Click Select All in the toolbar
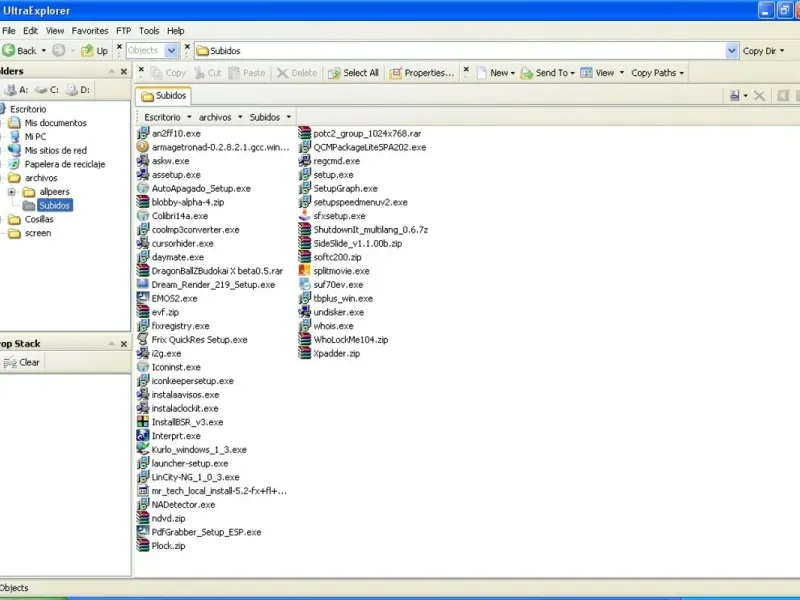 click(x=354, y=73)
